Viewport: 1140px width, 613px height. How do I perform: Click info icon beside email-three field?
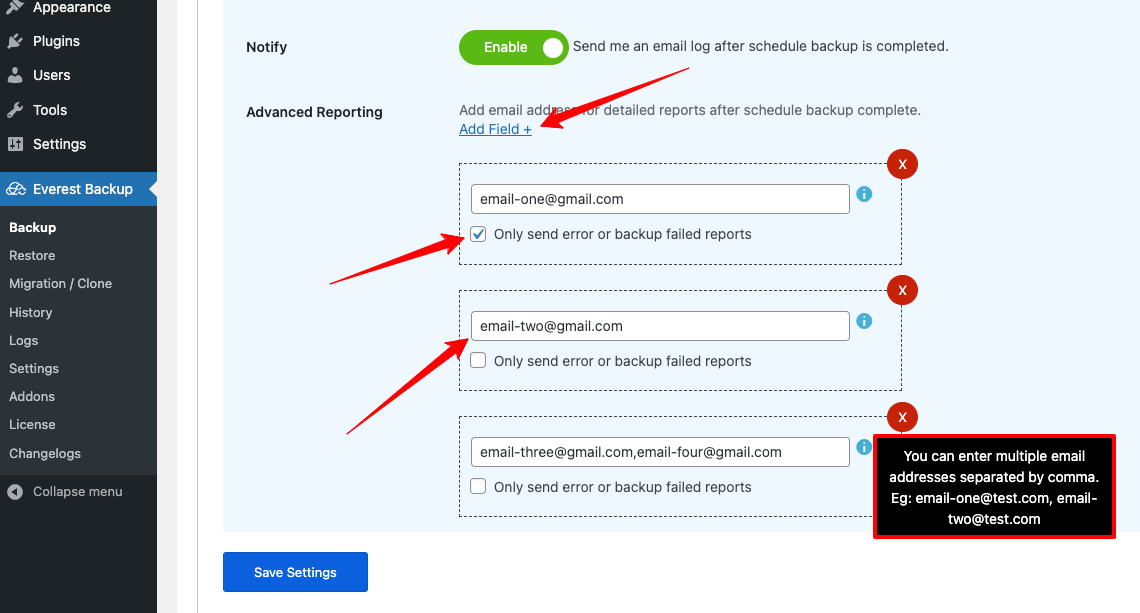pyautogui.click(x=865, y=447)
